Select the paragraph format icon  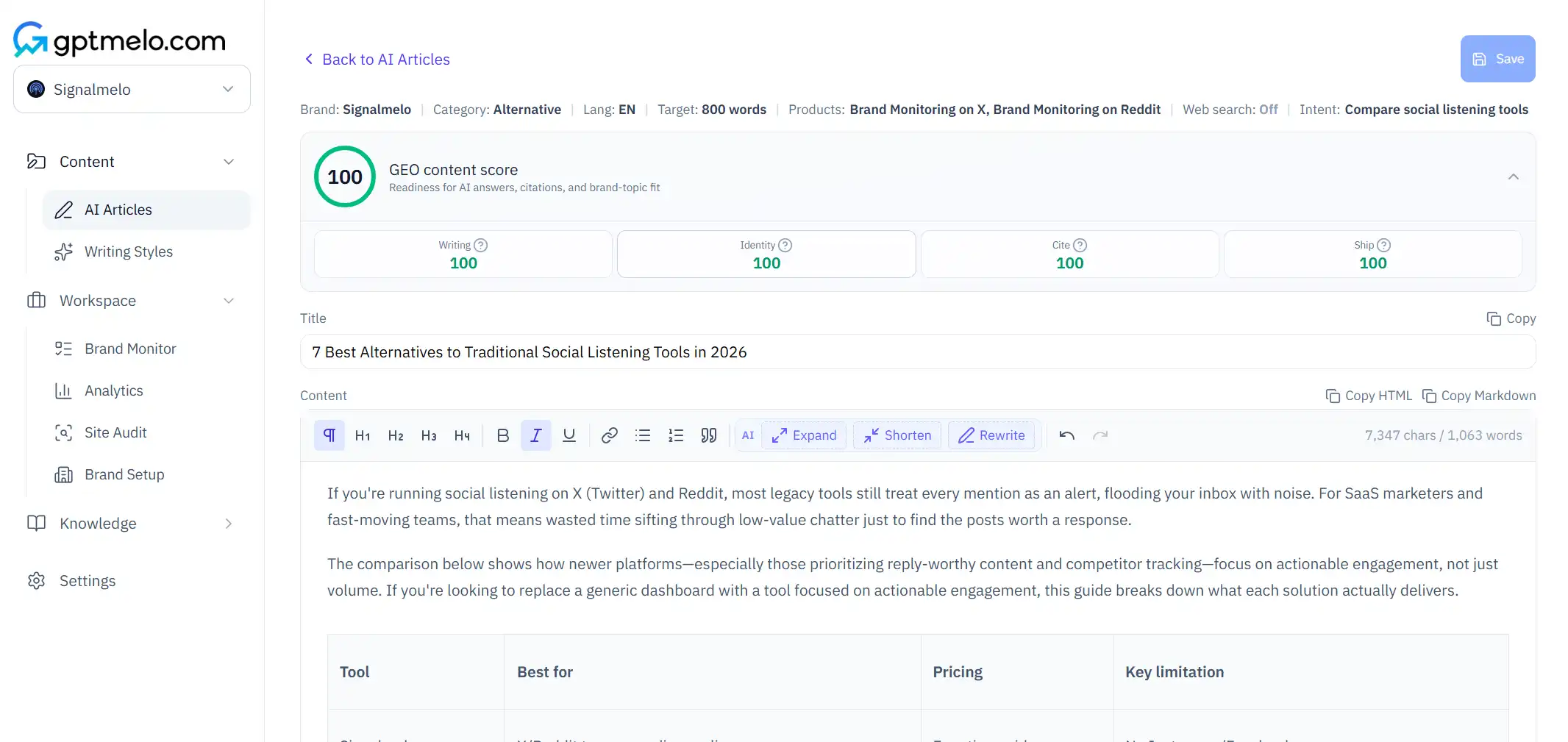pos(329,435)
